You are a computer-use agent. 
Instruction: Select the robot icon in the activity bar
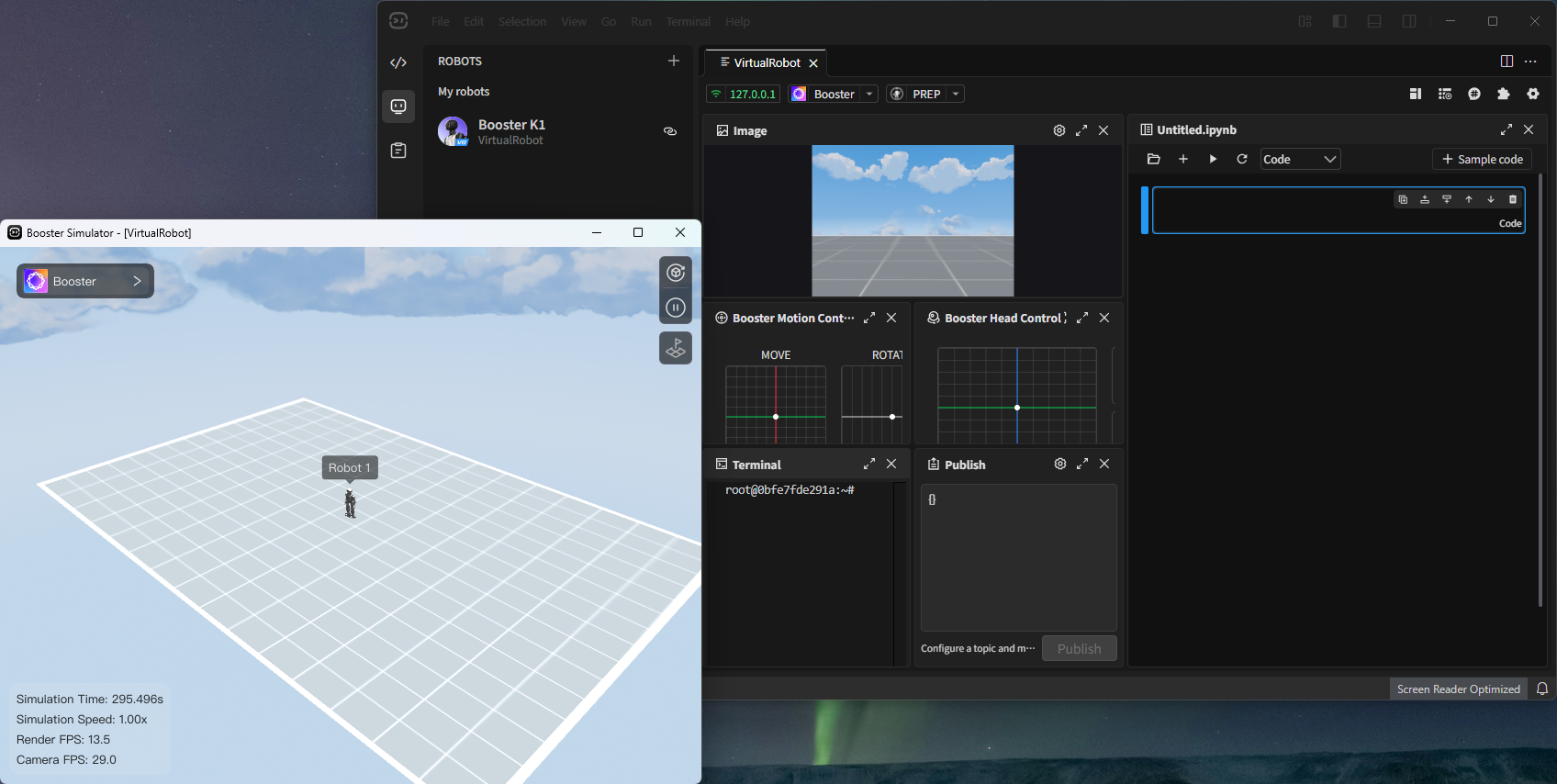tap(398, 106)
